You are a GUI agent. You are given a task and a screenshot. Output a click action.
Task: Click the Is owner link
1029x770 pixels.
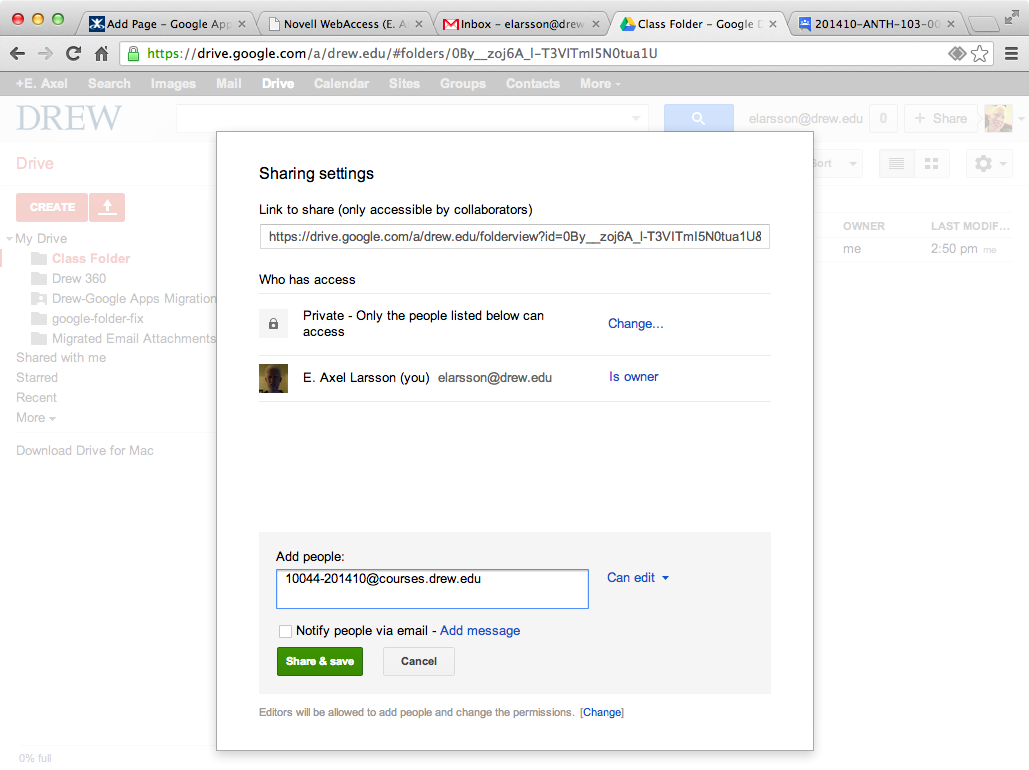coord(633,377)
